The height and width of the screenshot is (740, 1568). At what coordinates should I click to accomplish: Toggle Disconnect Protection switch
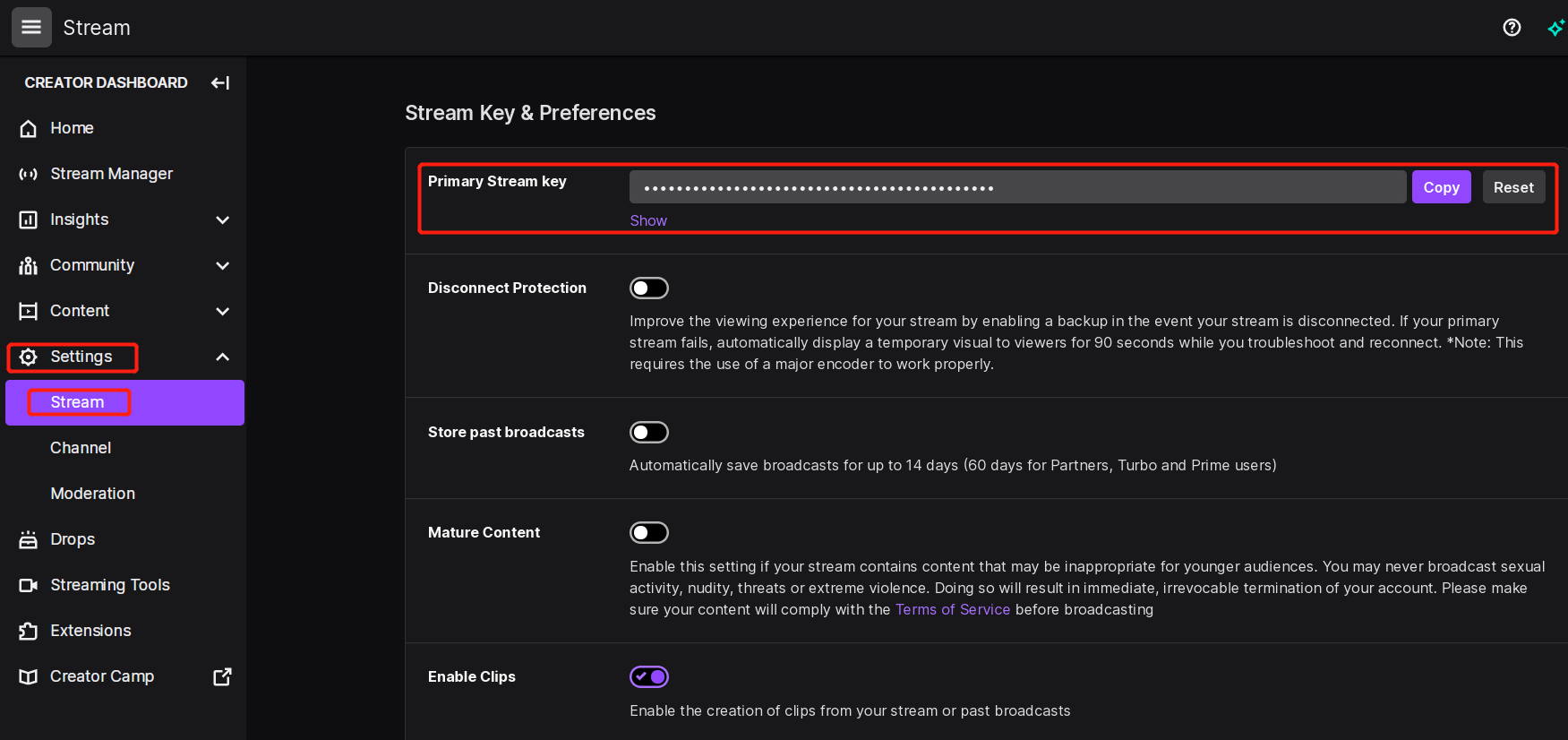649,288
